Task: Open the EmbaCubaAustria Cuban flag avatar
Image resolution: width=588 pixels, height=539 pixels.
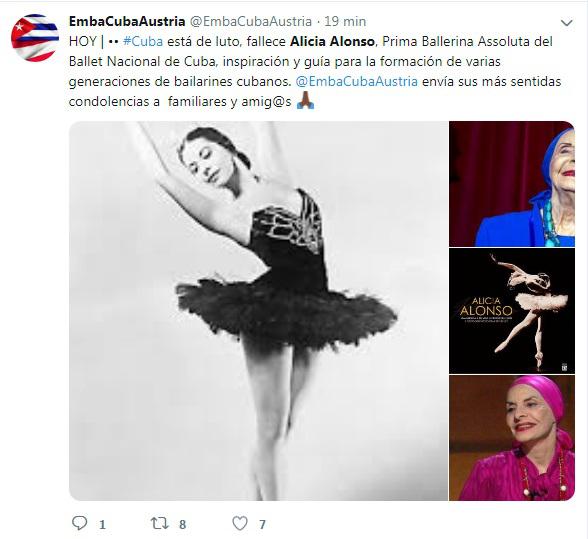Action: [35, 38]
